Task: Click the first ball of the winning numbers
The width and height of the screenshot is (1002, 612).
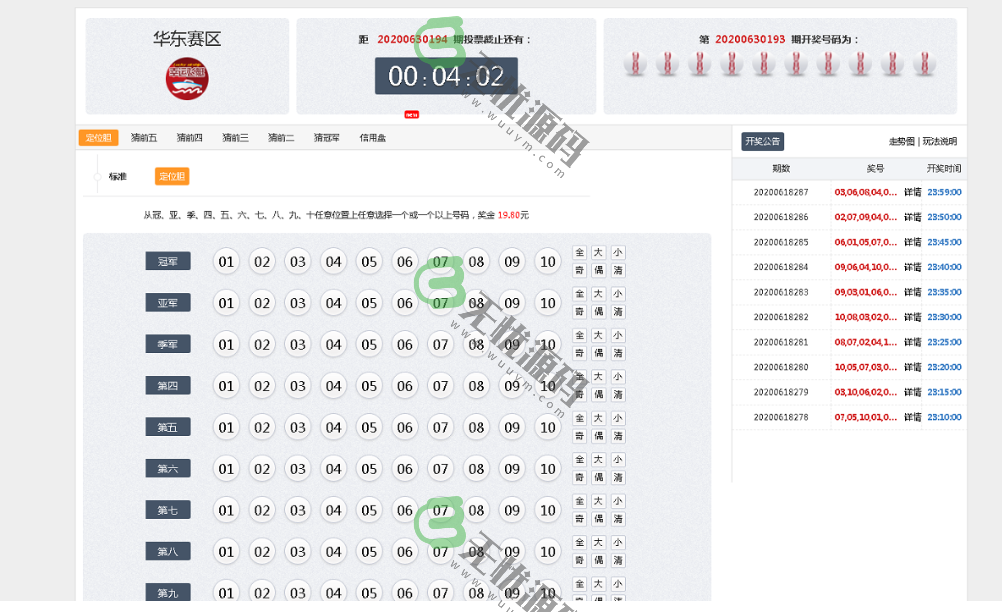Action: (x=635, y=64)
